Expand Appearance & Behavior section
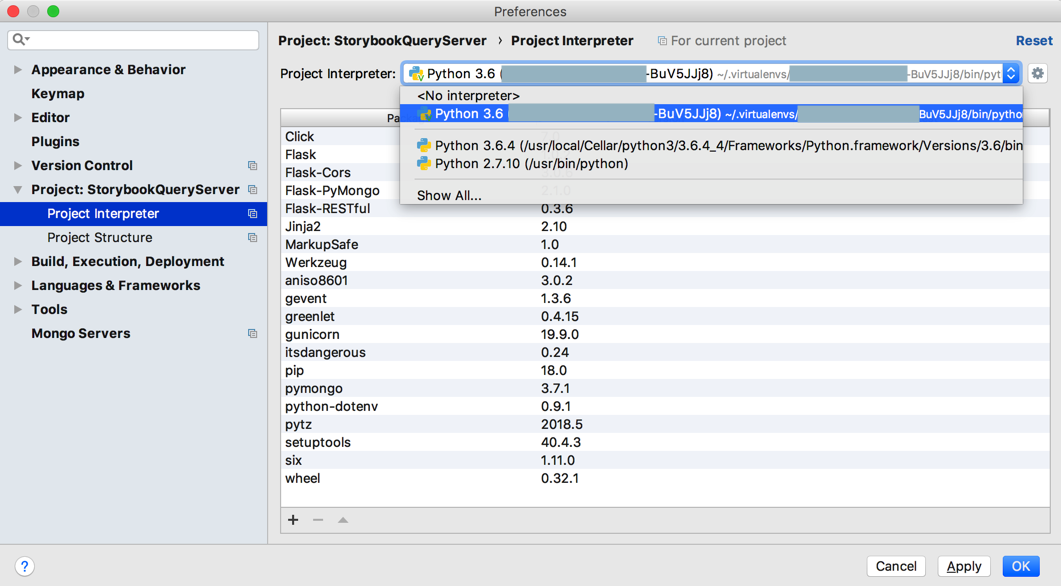The height and width of the screenshot is (586, 1061). (18, 70)
